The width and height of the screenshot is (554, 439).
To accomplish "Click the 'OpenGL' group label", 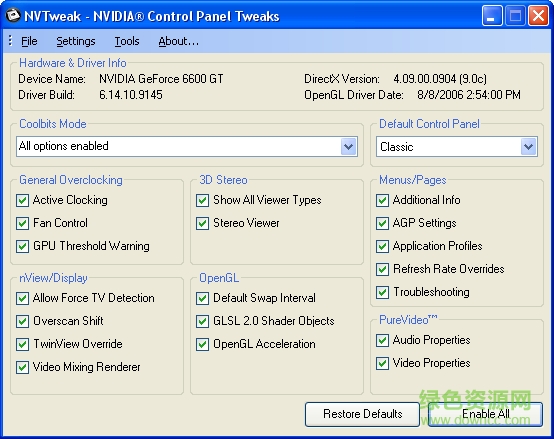I will point(219,278).
